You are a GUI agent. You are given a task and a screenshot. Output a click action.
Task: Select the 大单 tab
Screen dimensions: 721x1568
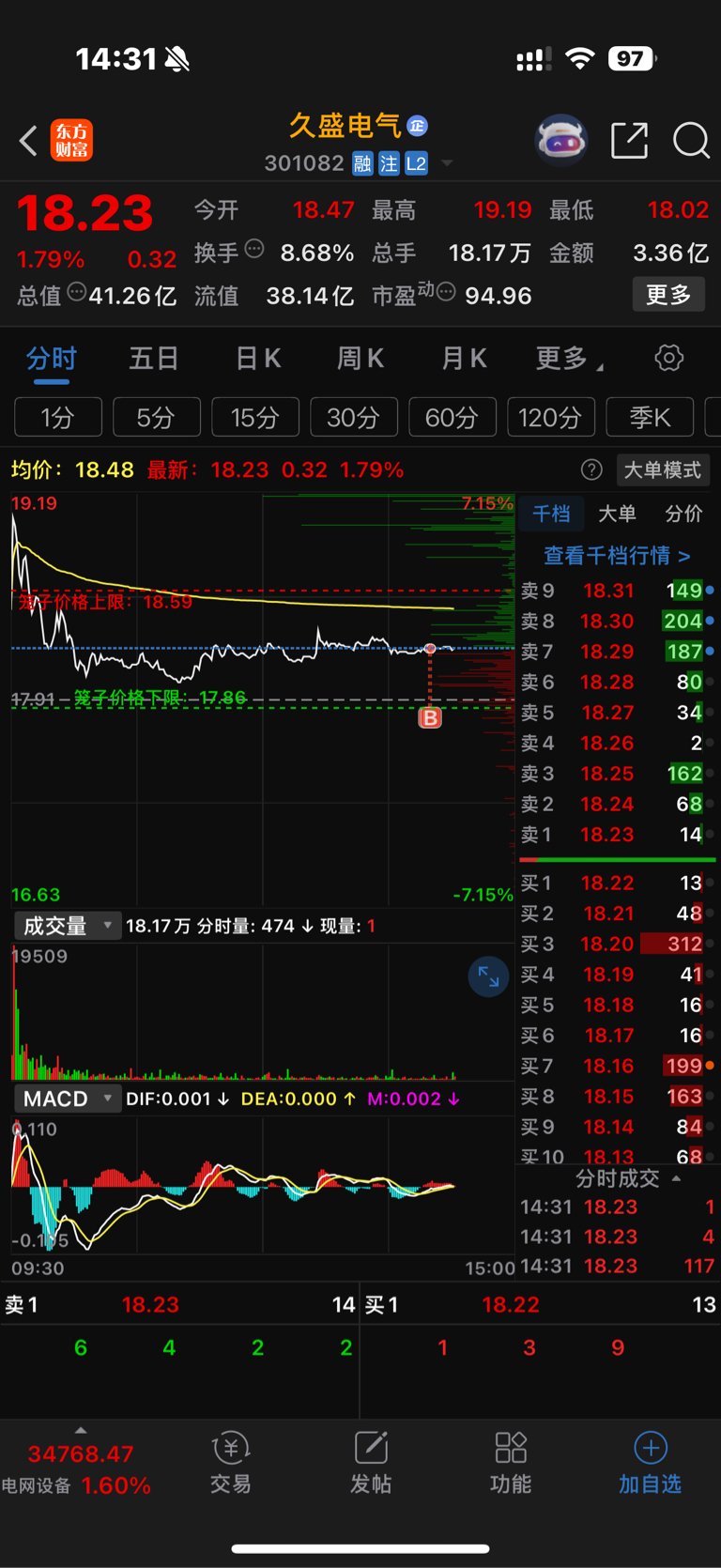pos(617,514)
